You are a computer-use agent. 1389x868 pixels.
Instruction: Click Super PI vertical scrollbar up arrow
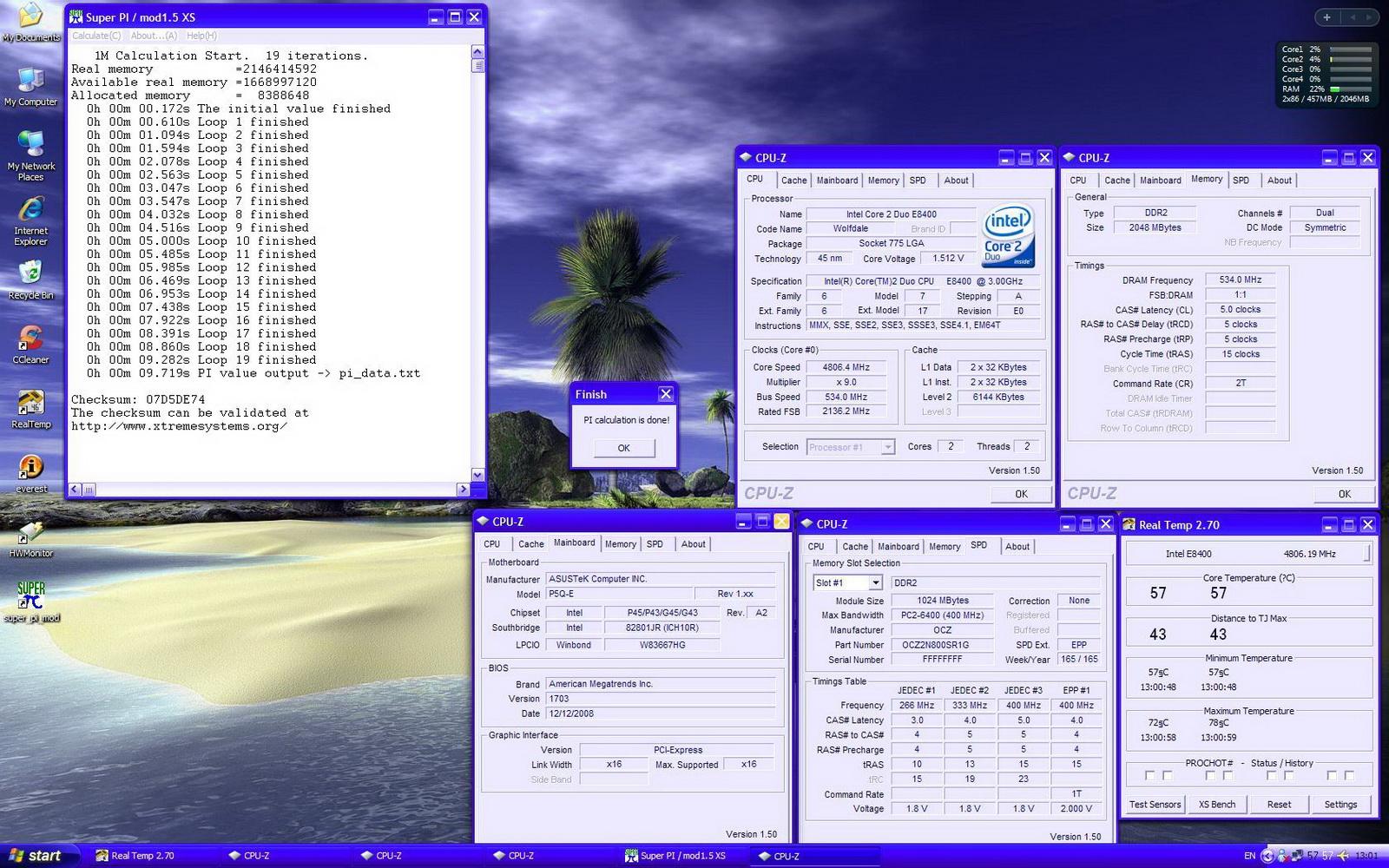point(477,52)
